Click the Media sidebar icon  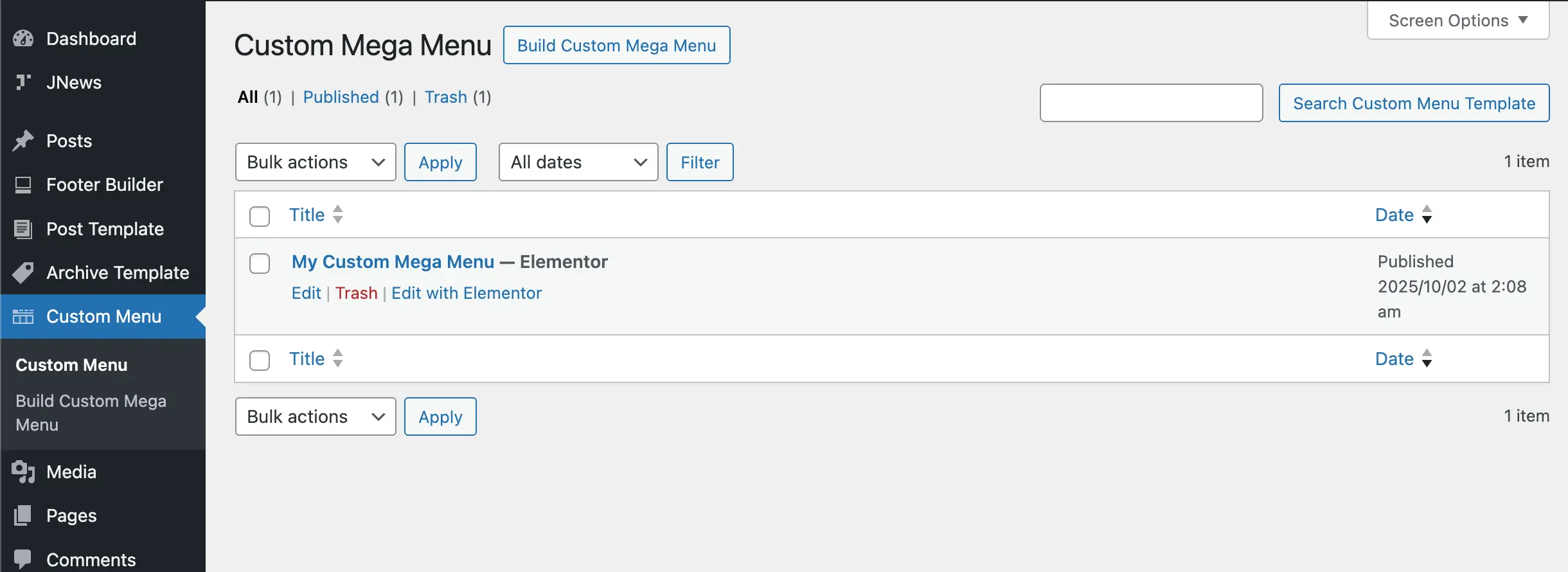tap(23, 472)
